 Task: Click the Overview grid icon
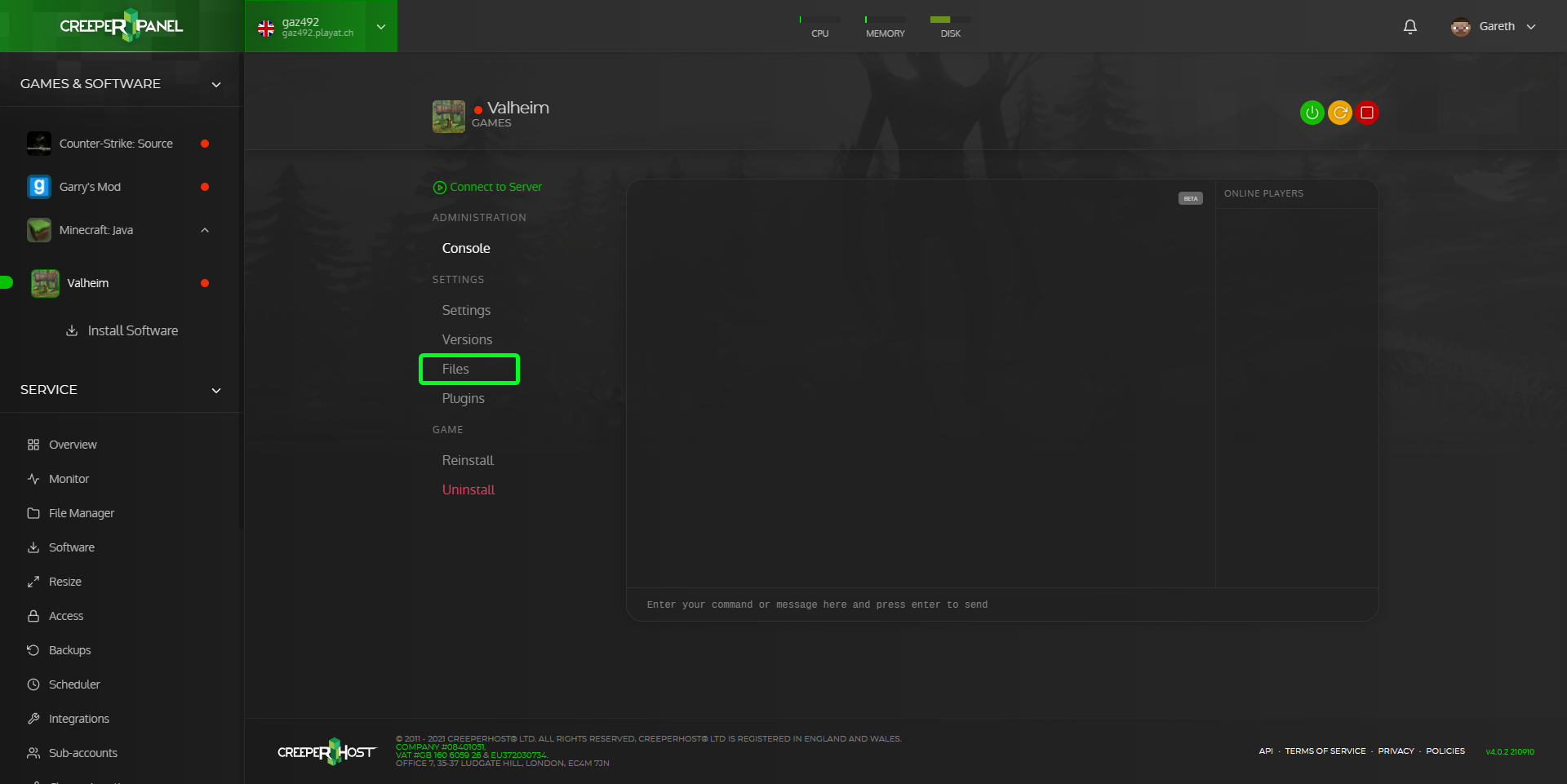[x=33, y=445]
